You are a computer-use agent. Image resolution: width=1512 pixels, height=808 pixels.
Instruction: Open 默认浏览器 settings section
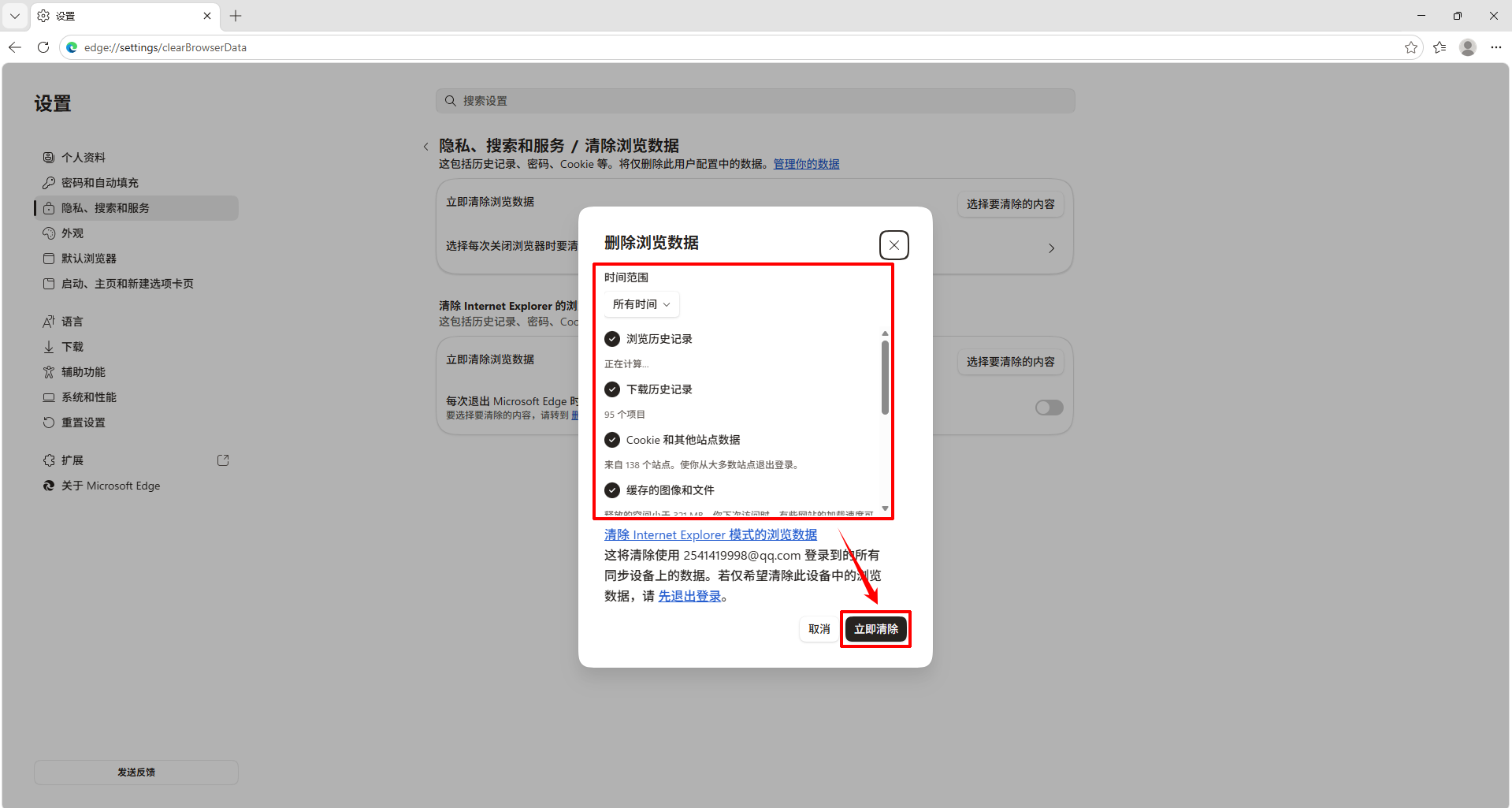[x=136, y=259]
